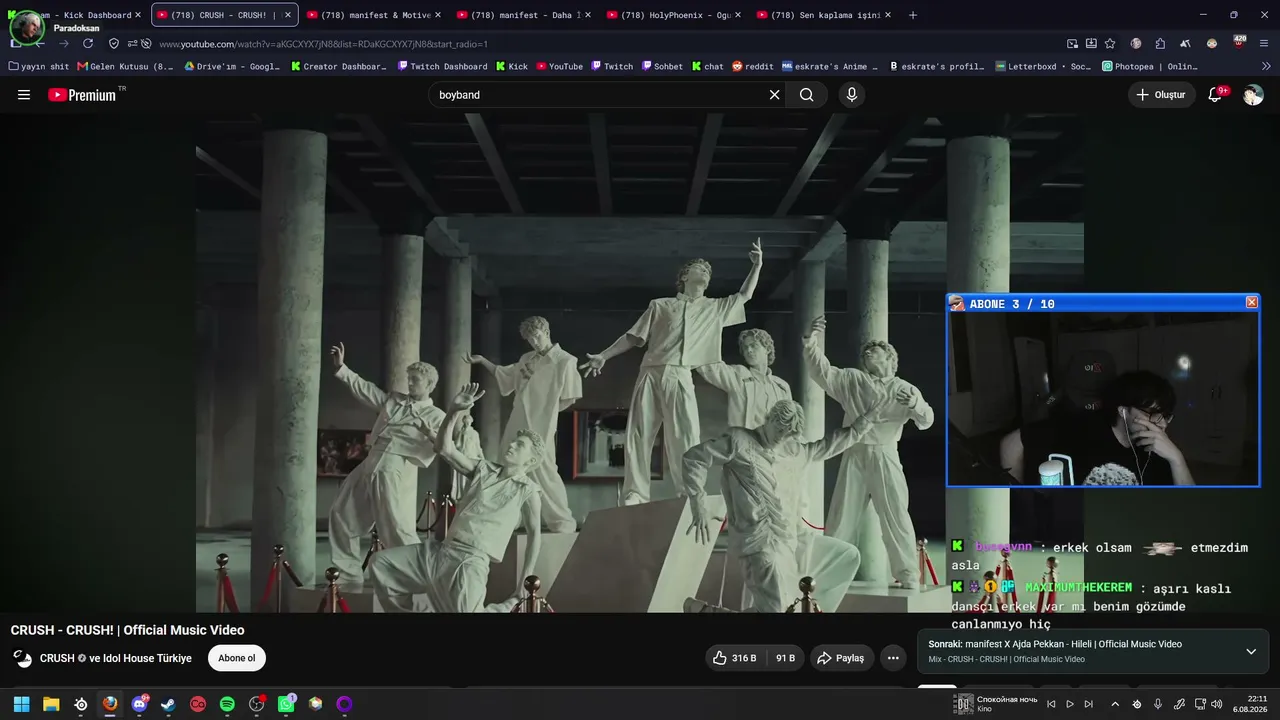Subscribe with the Abone ol button

(x=237, y=658)
